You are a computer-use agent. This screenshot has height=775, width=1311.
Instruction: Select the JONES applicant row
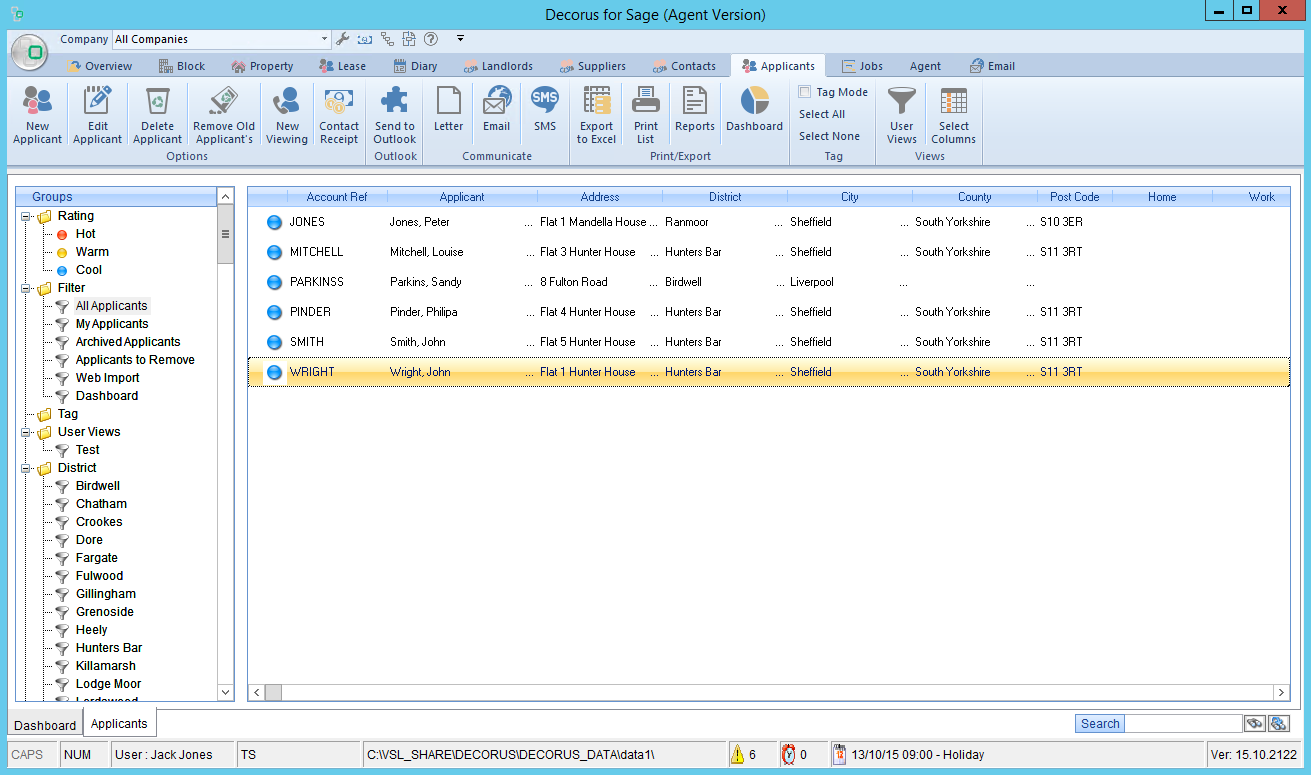[x=768, y=222]
